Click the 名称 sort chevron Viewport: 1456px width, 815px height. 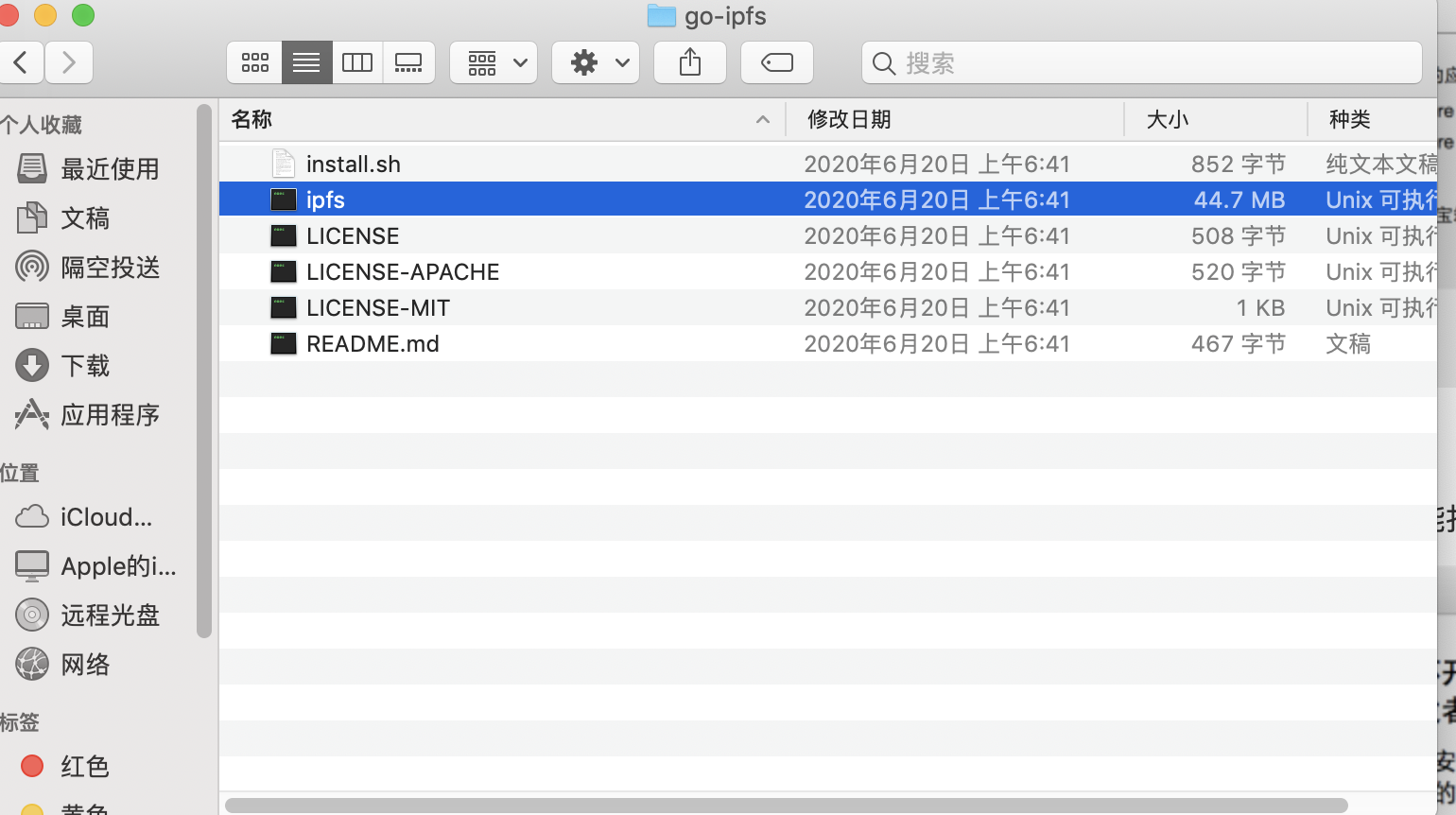(762, 120)
